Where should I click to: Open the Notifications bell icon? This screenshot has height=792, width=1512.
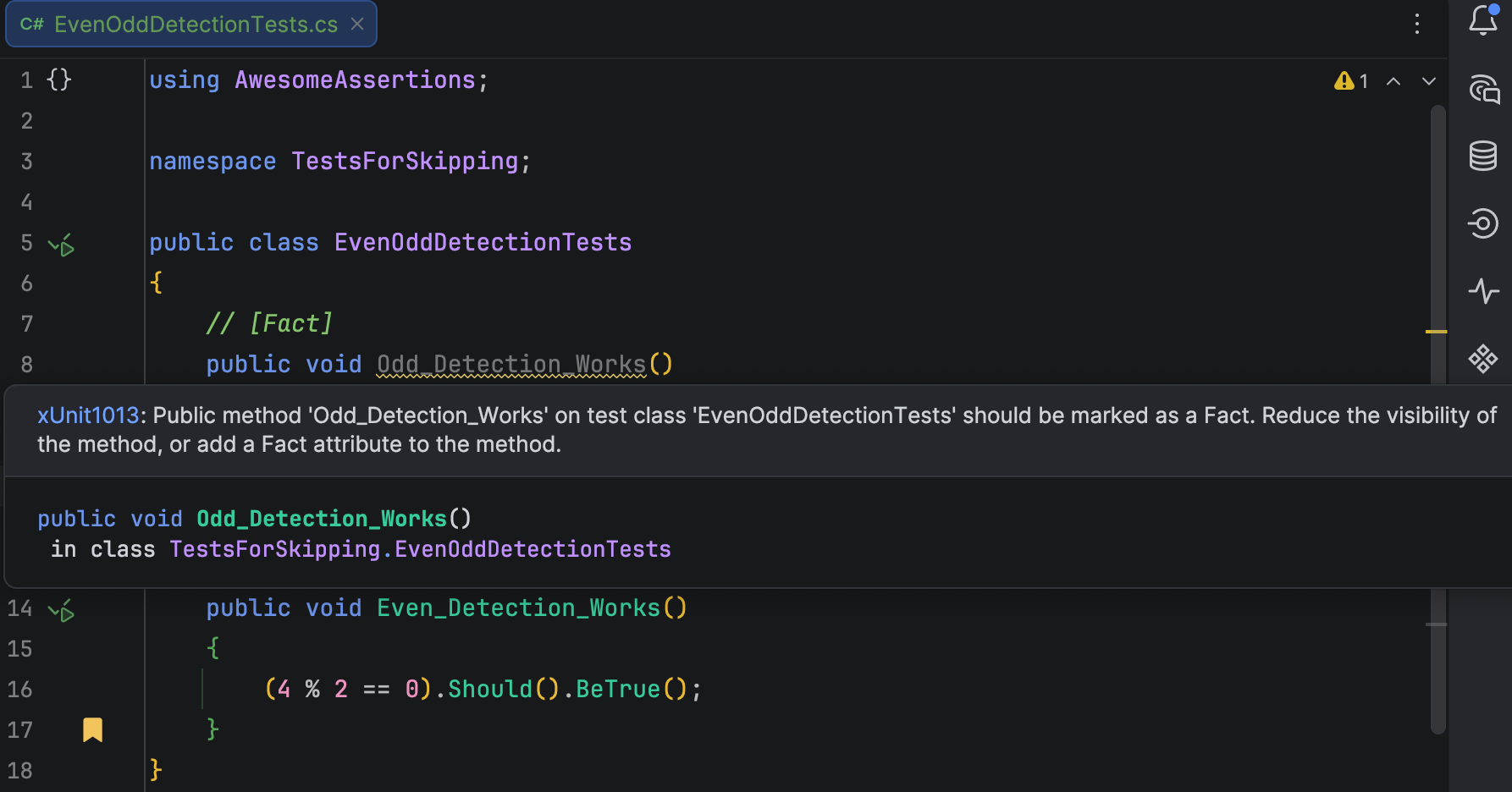(x=1483, y=19)
